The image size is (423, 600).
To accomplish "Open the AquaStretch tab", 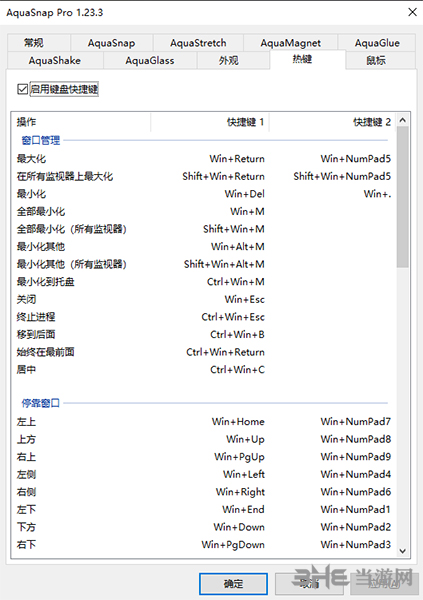I will coord(198,43).
